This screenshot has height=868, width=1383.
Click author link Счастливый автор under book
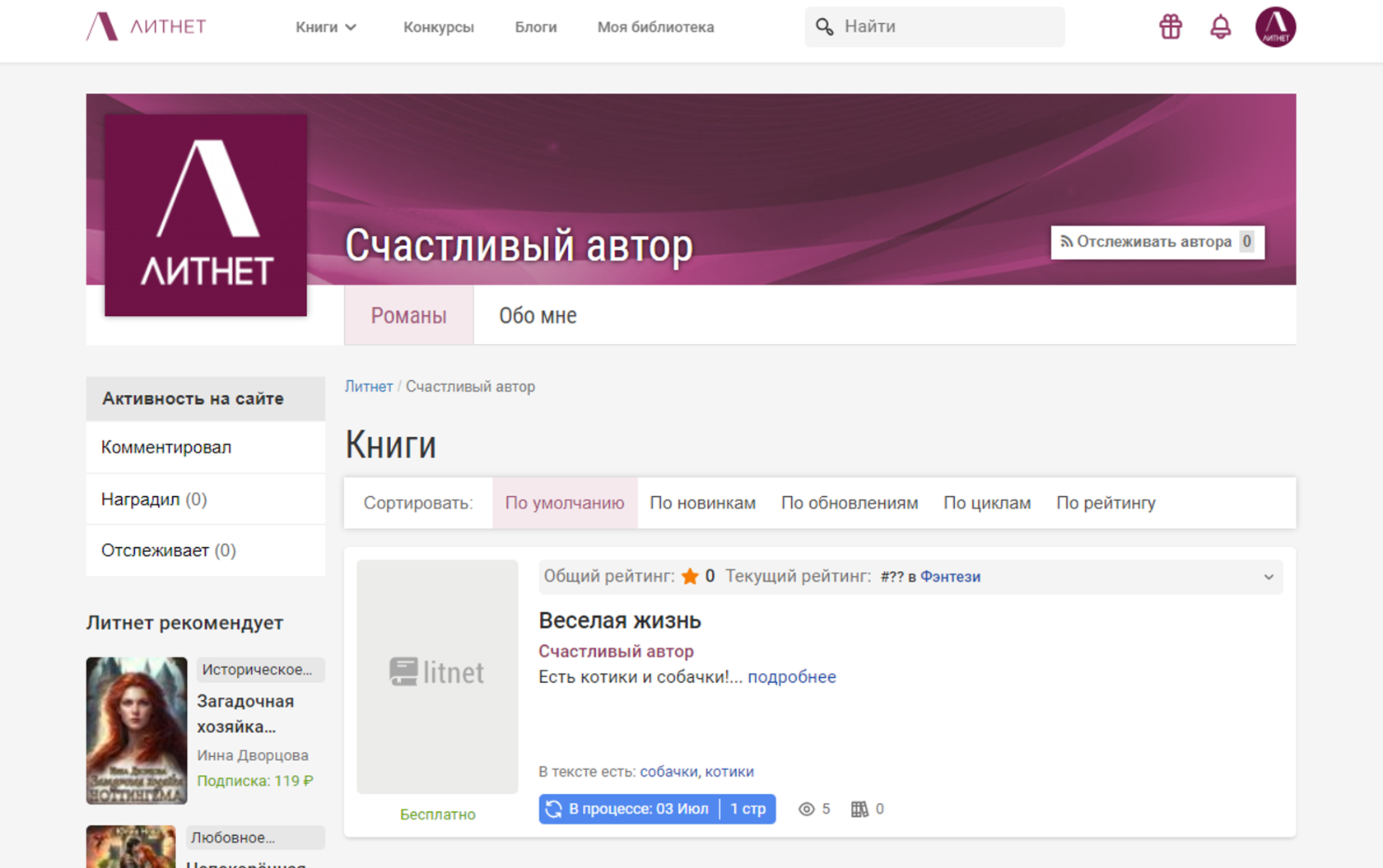click(616, 651)
